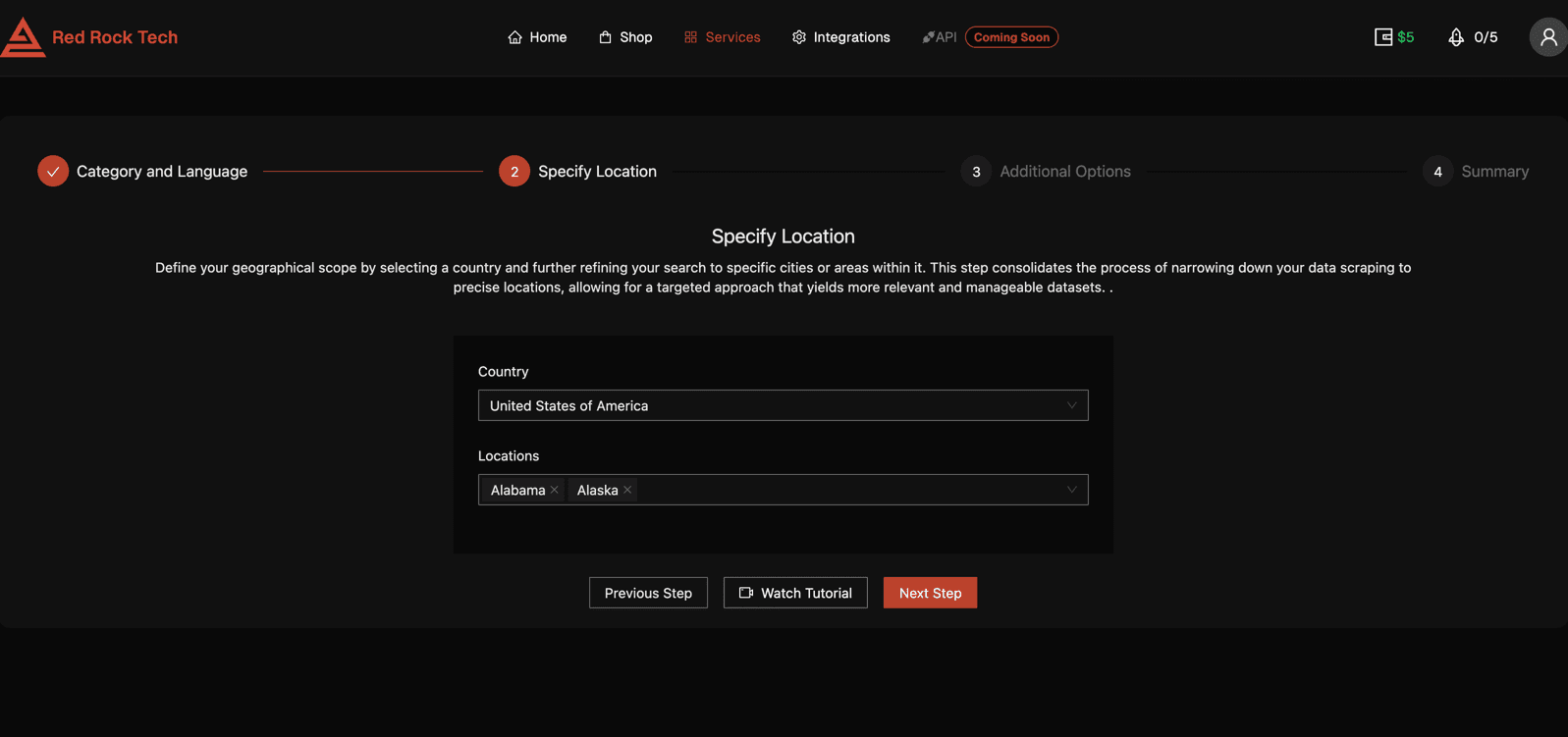Viewport: 1568px width, 737px height.
Task: Jump to the Summary step
Action: point(1494,171)
